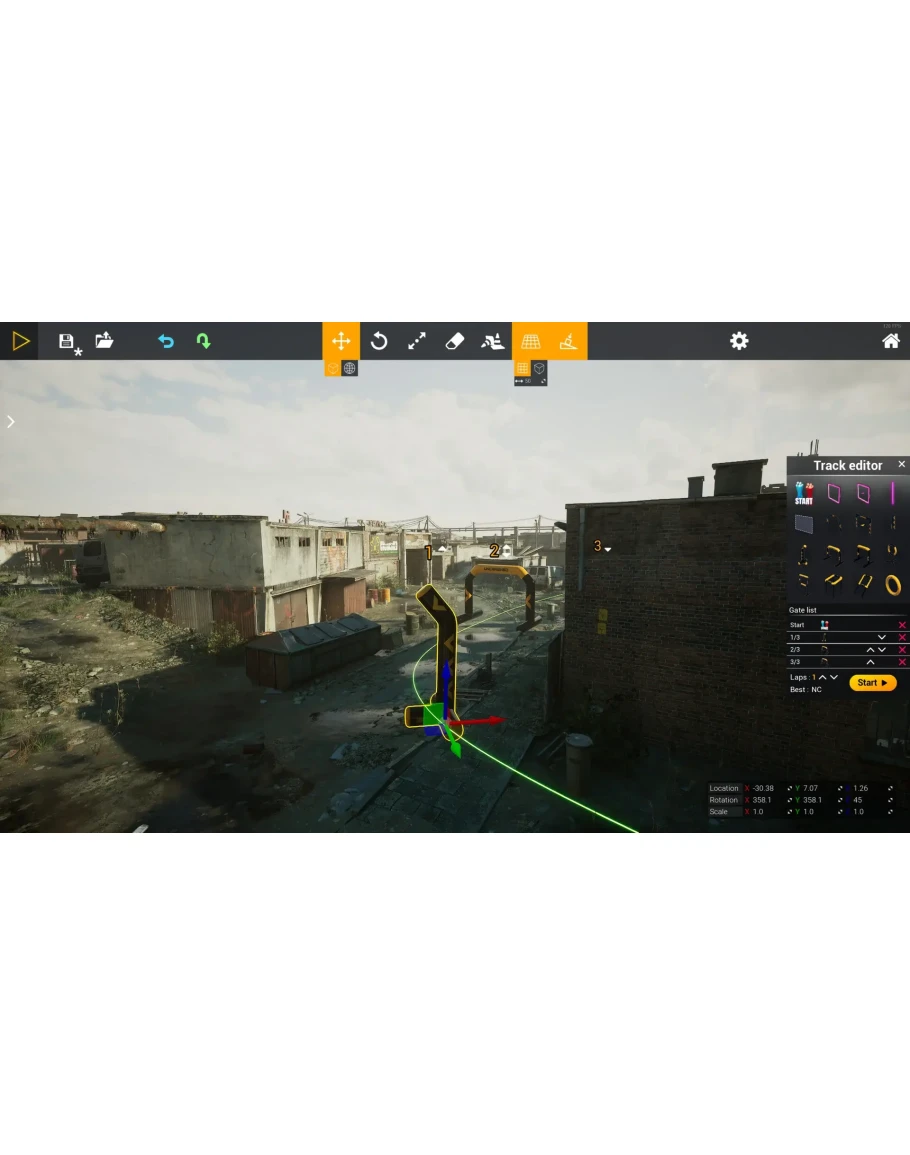
Task: Select the Rotate tool in the toolbar
Action: [x=379, y=341]
